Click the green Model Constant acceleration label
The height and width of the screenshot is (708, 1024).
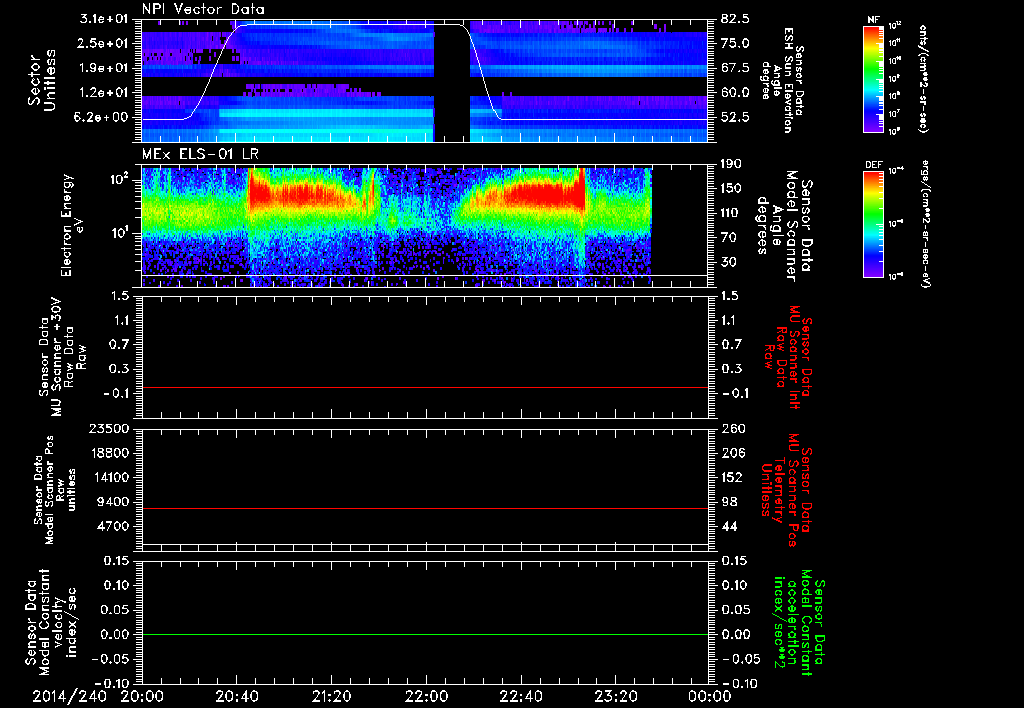[799, 624]
